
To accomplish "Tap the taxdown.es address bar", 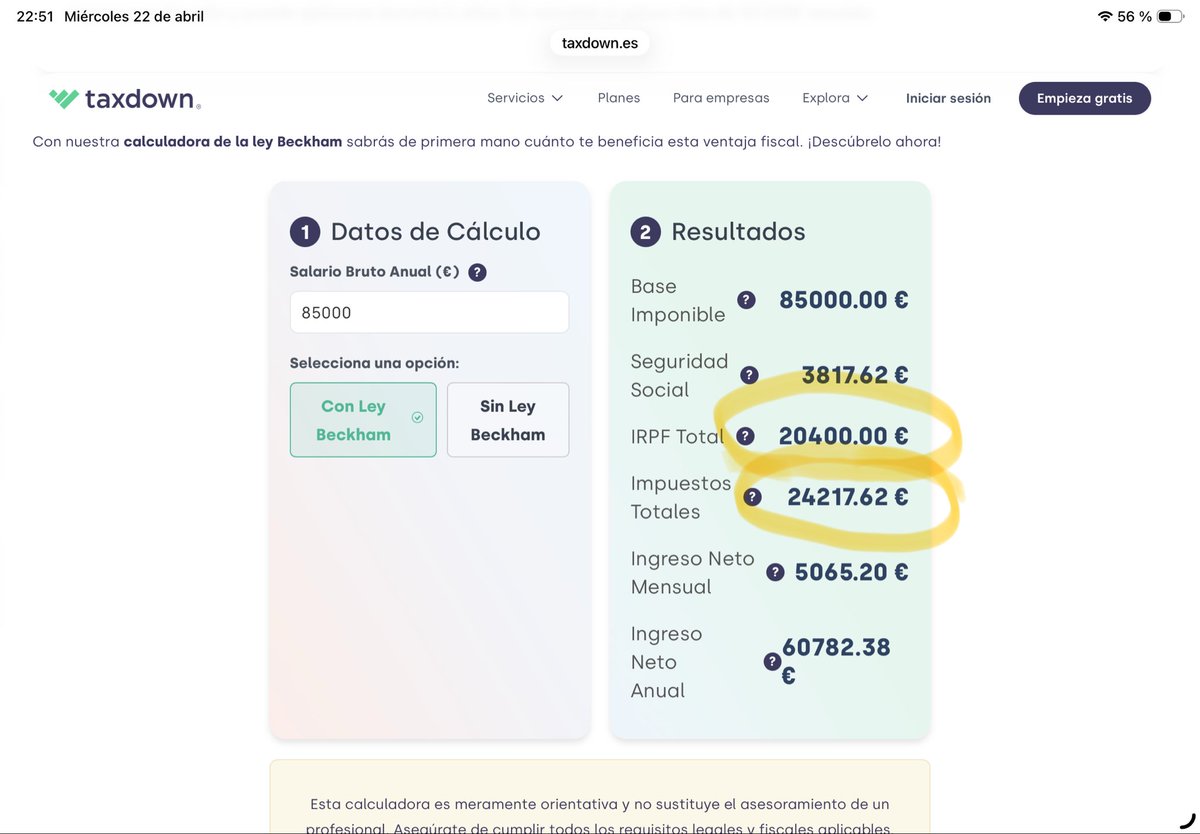I will click(x=600, y=43).
